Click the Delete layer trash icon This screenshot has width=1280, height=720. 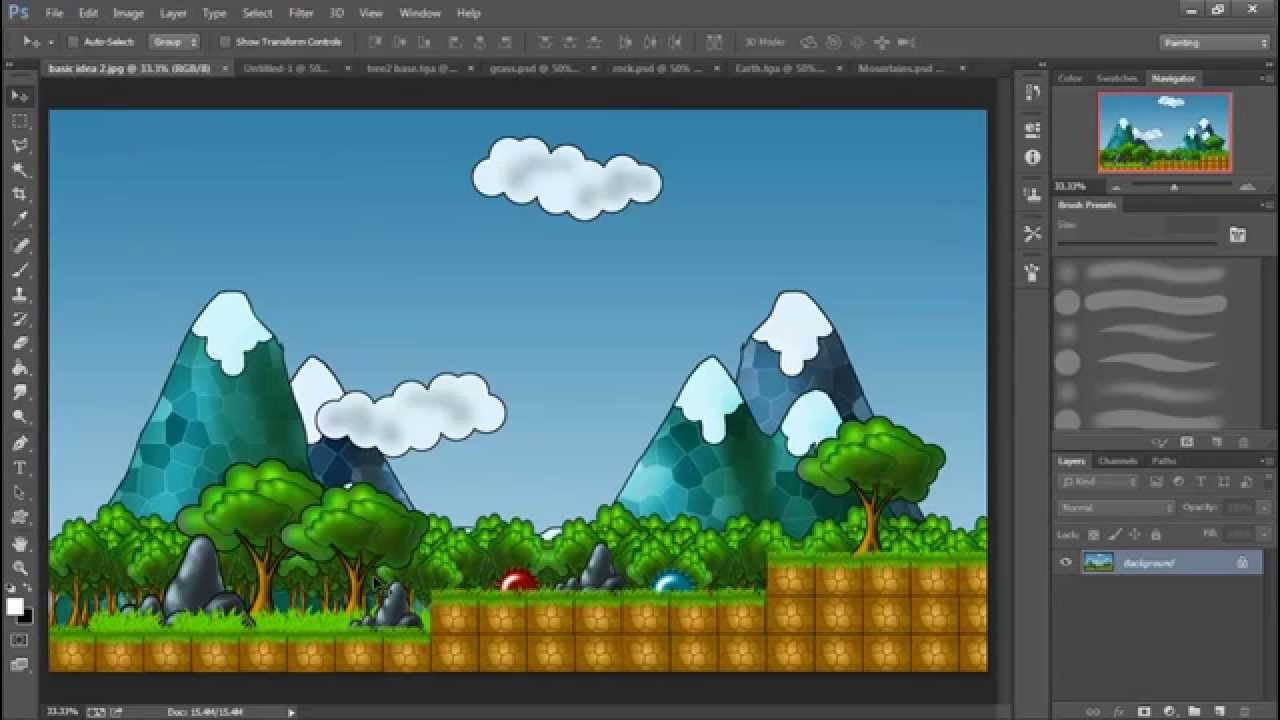click(x=1245, y=711)
